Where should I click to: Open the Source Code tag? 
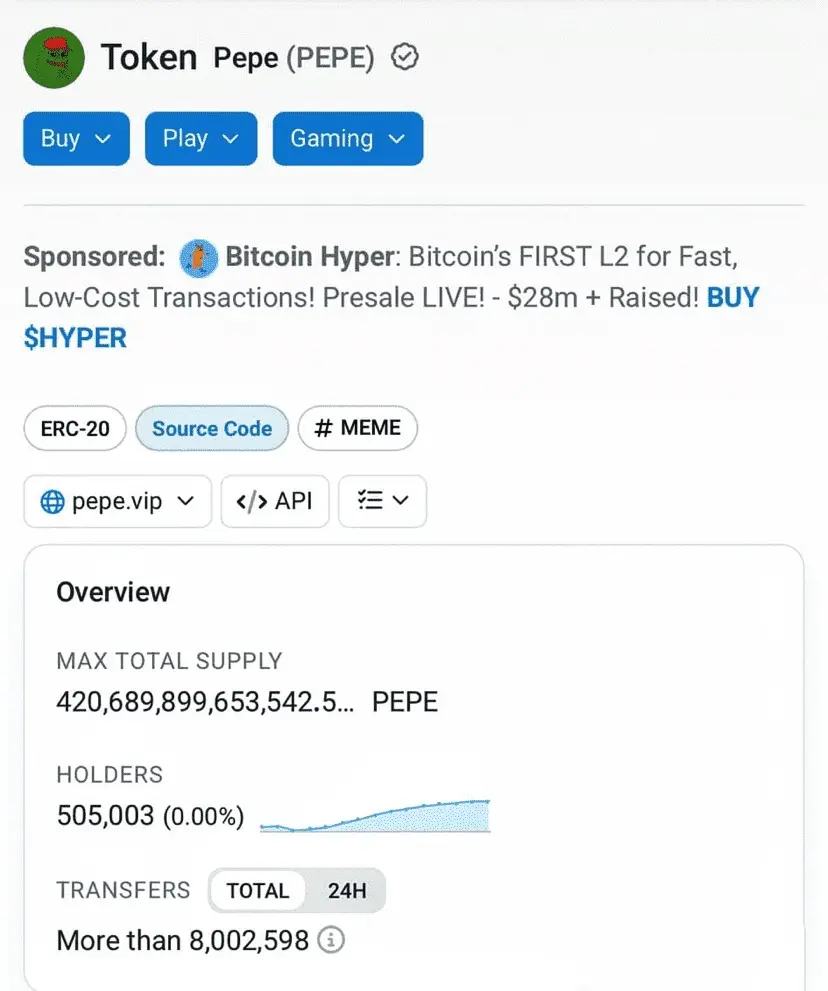212,429
